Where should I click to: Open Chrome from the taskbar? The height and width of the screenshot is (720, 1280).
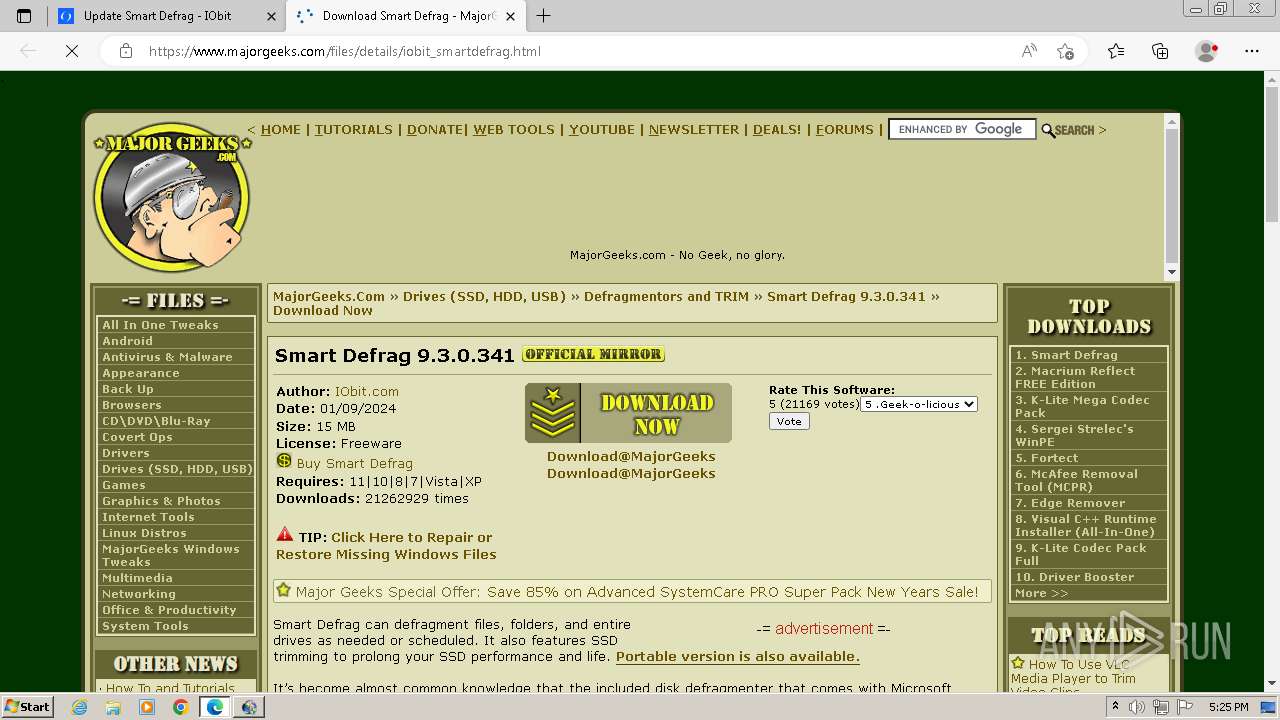click(x=180, y=707)
